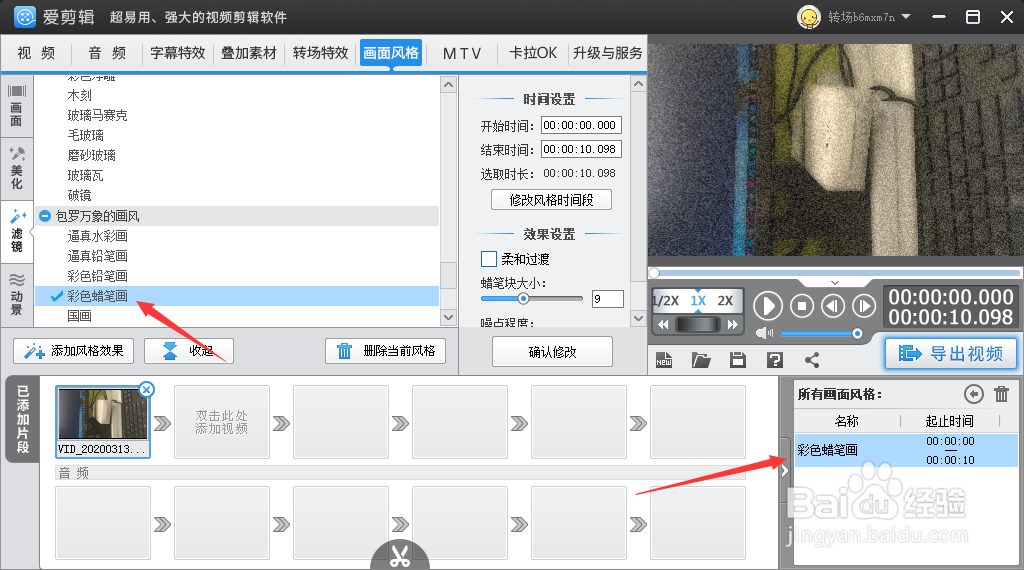
Task: Select 2X playback speed
Action: pyautogui.click(x=726, y=301)
